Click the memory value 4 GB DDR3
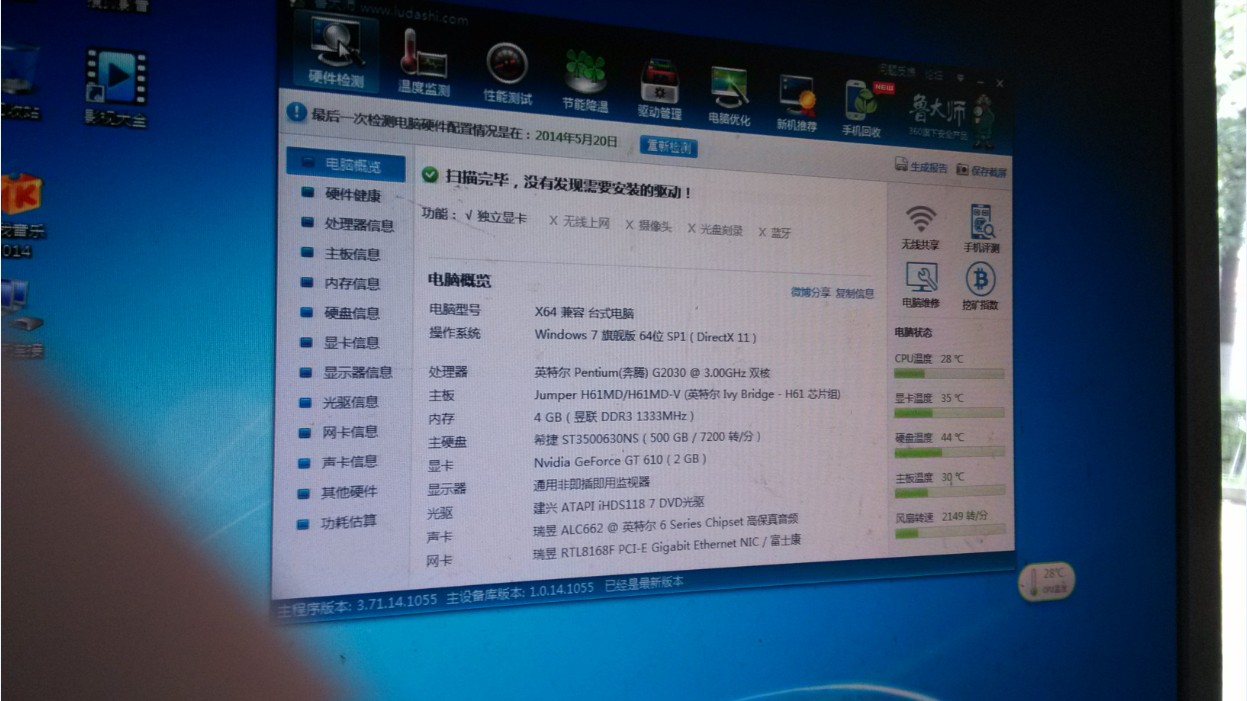The height and width of the screenshot is (701, 1247). [x=614, y=416]
